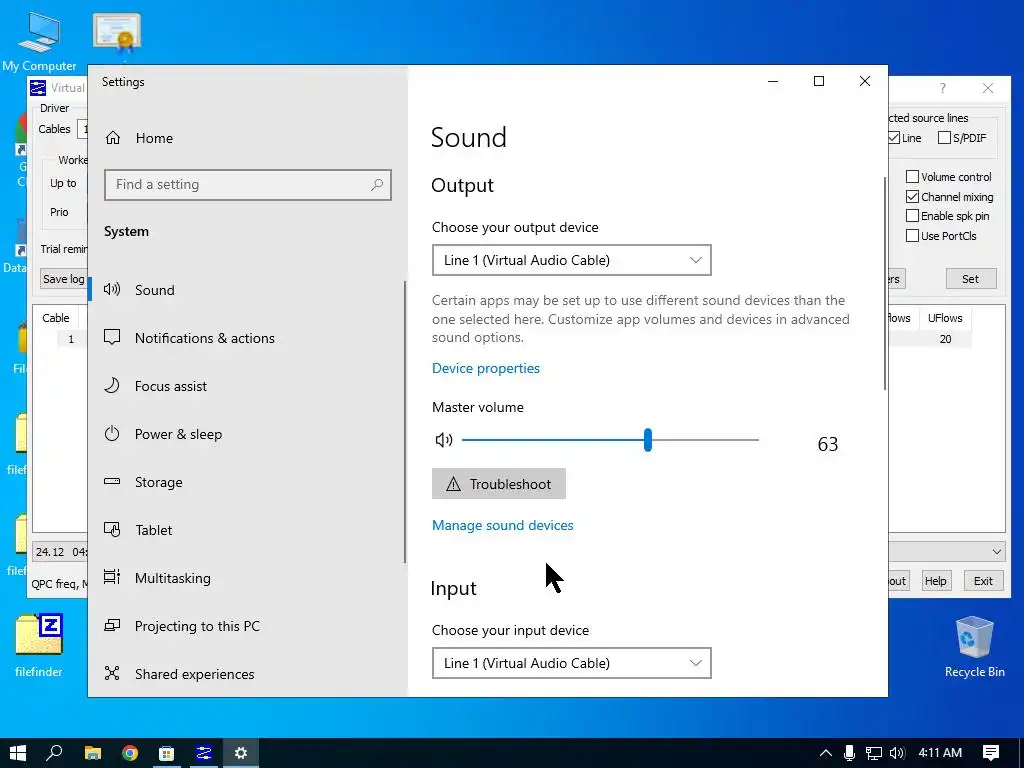Click the Sound page vertical scrollbar
Image resolution: width=1024 pixels, height=768 pixels.
pyautogui.click(x=885, y=283)
